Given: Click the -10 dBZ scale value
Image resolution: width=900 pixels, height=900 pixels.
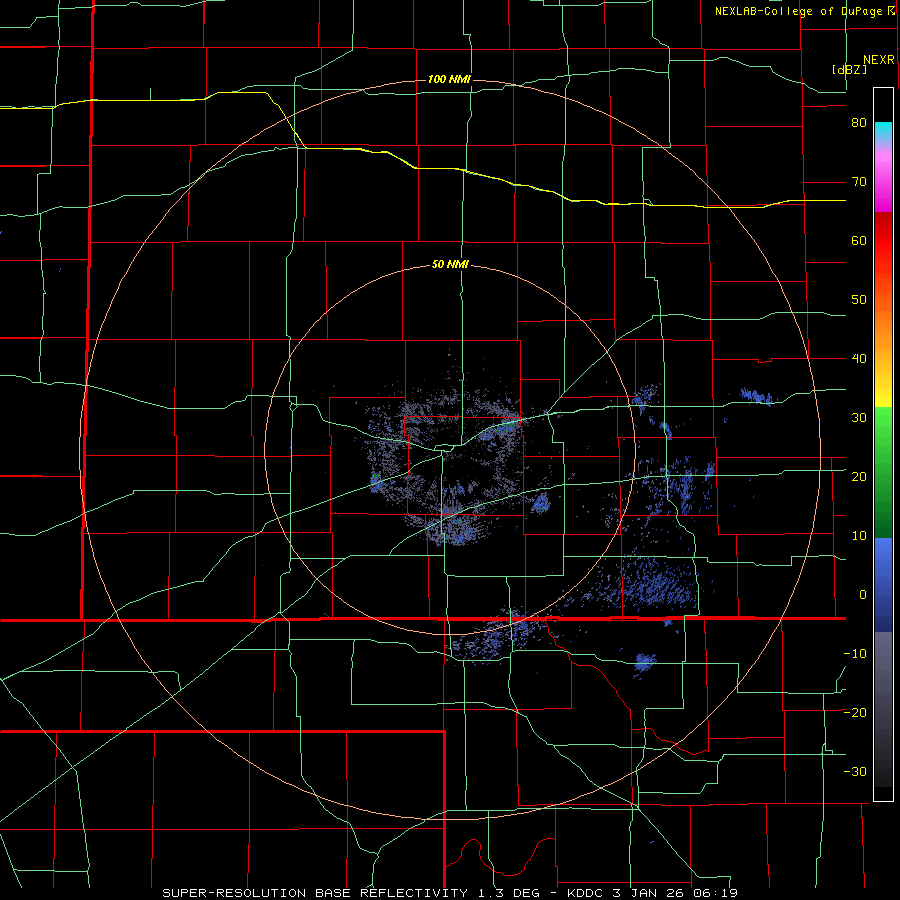Looking at the screenshot, I should (x=855, y=653).
